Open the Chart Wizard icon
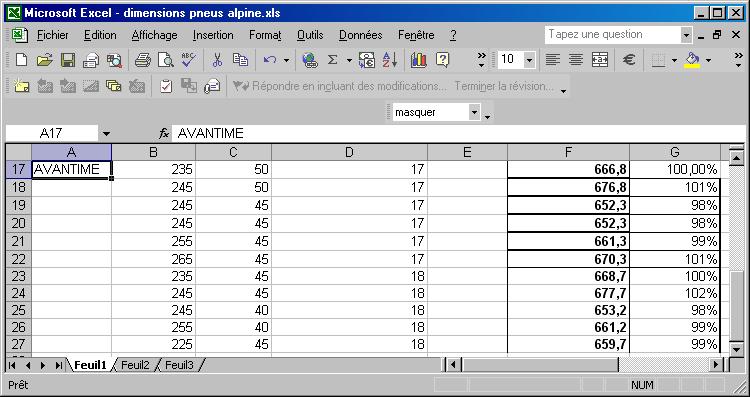The image size is (750, 397). click(x=419, y=60)
